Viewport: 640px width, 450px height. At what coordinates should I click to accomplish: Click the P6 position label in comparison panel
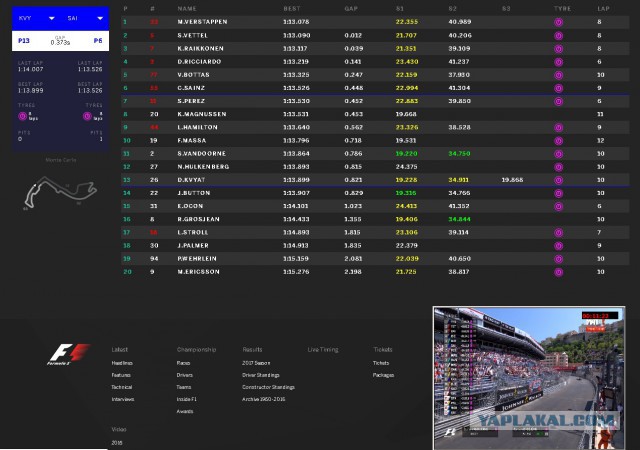tap(98, 41)
